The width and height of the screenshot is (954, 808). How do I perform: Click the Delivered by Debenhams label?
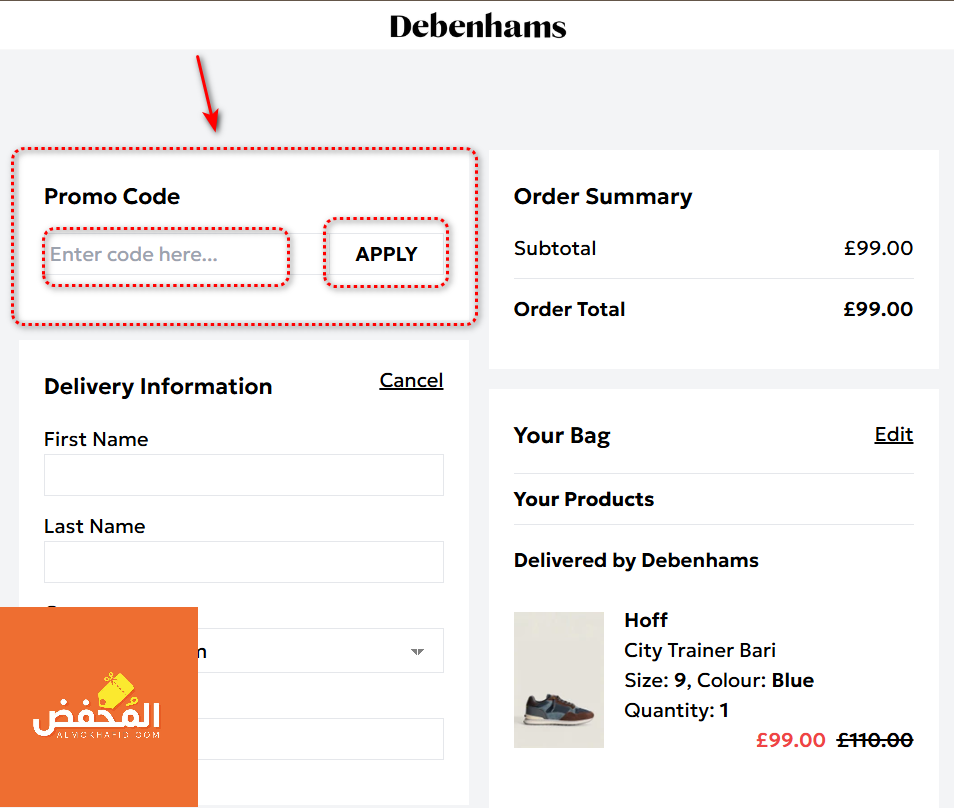(636, 560)
